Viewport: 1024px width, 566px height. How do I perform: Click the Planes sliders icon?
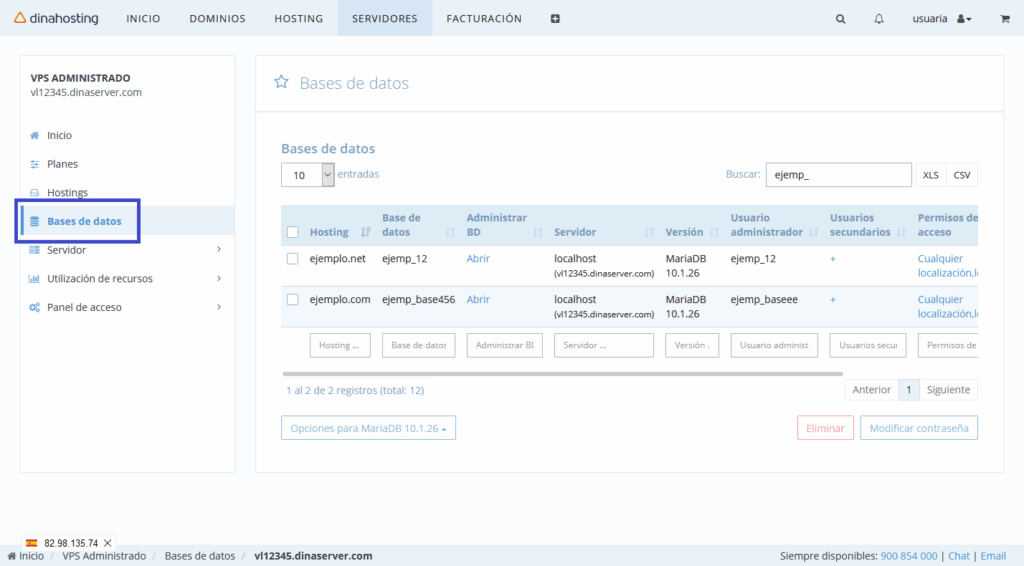click(x=34, y=164)
